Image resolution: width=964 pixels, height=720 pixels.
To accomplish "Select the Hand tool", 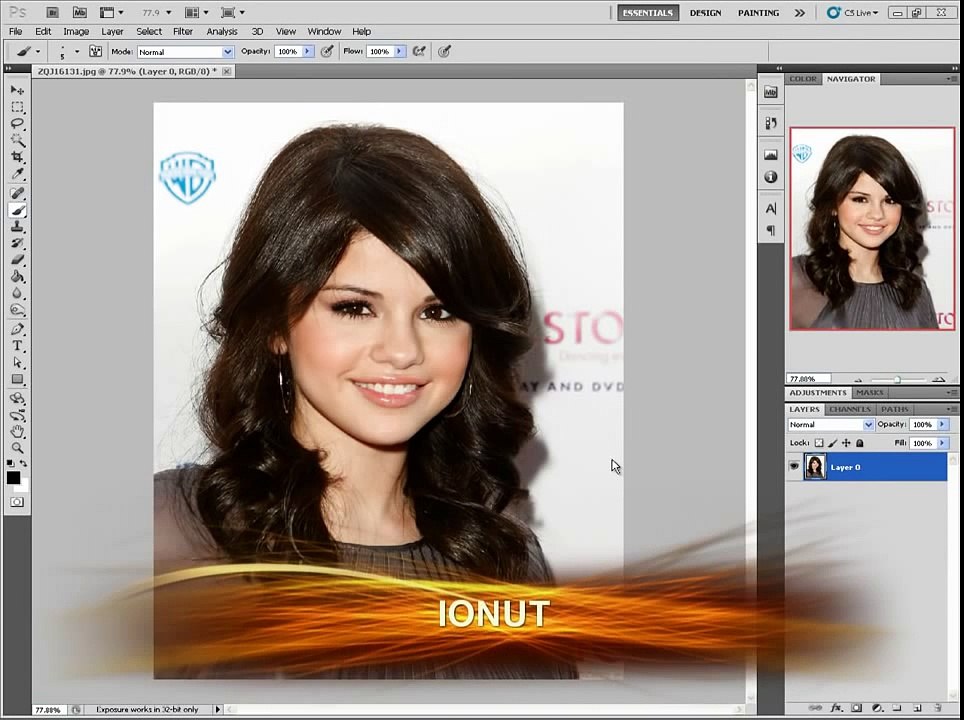I will (17, 432).
